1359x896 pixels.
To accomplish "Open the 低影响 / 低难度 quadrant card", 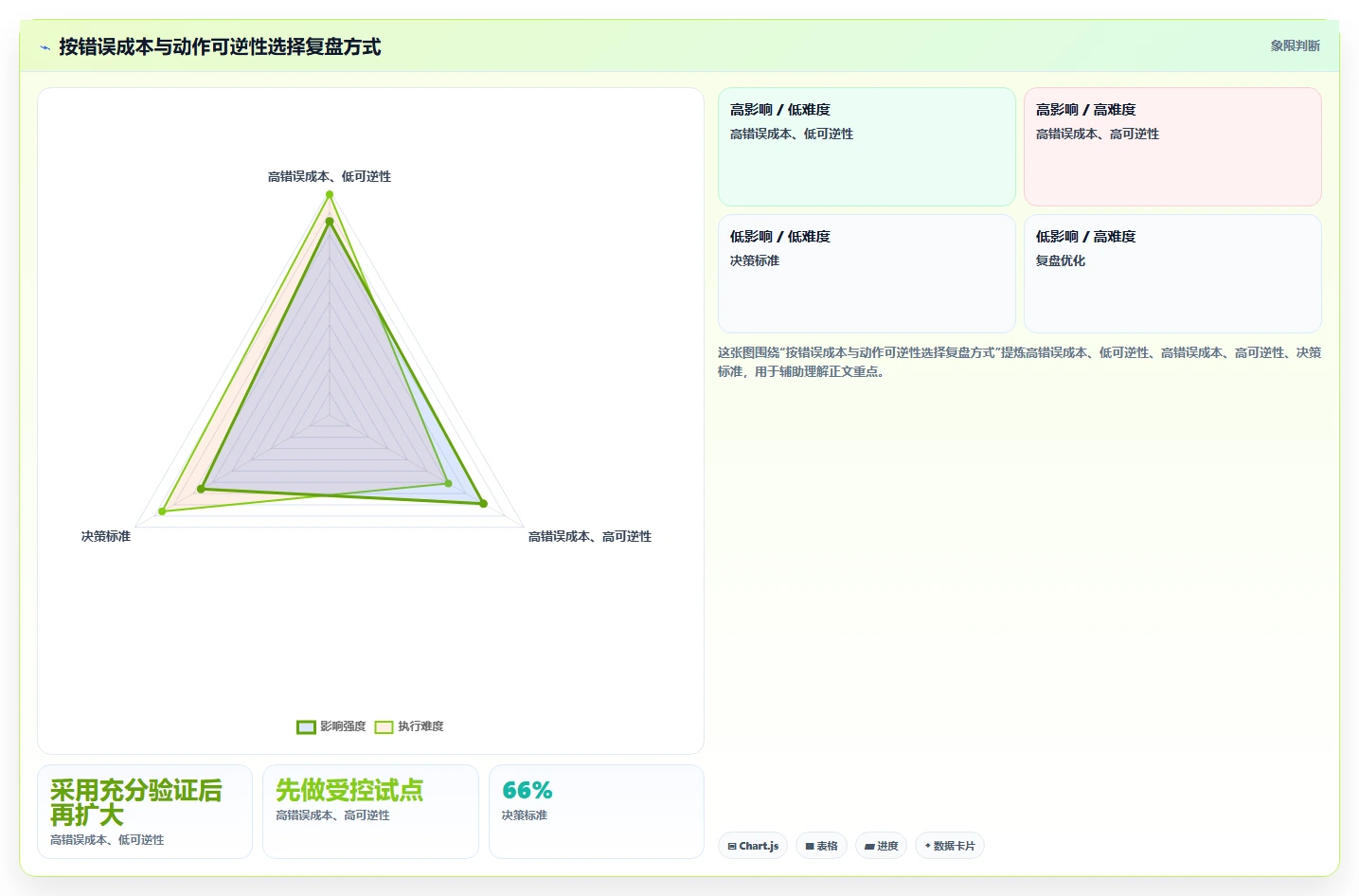I will (x=867, y=274).
